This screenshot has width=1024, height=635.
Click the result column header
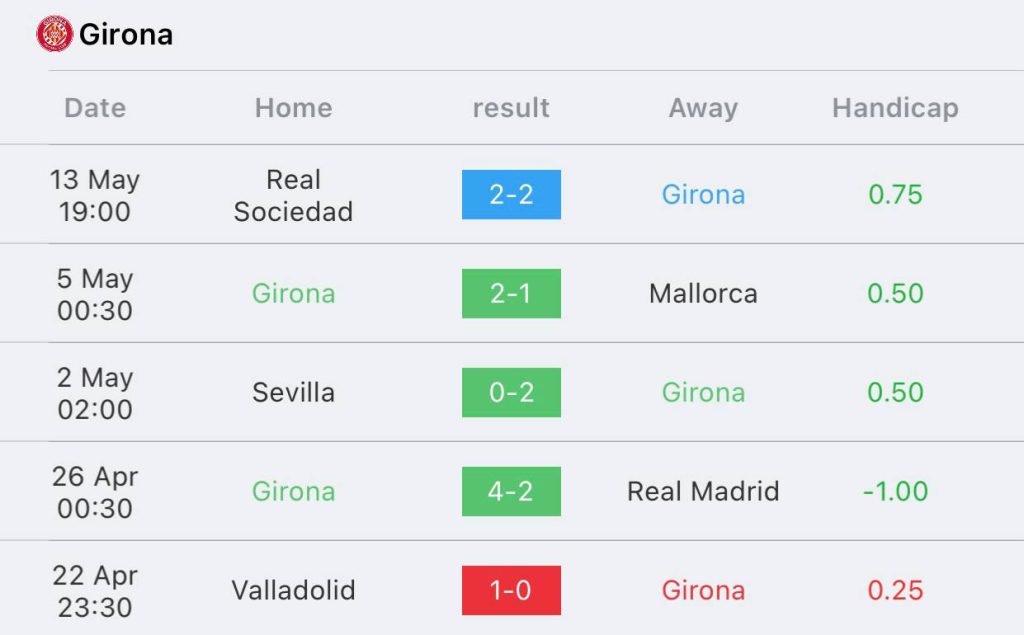(x=511, y=108)
